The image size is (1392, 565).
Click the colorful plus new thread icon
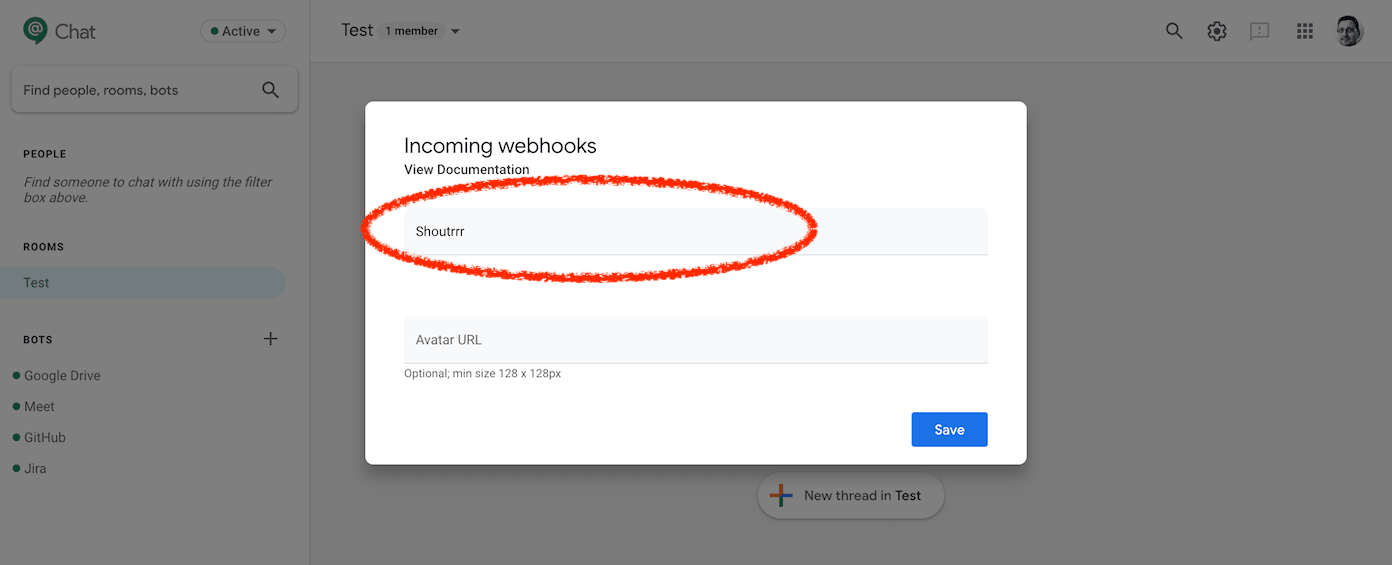coord(781,495)
